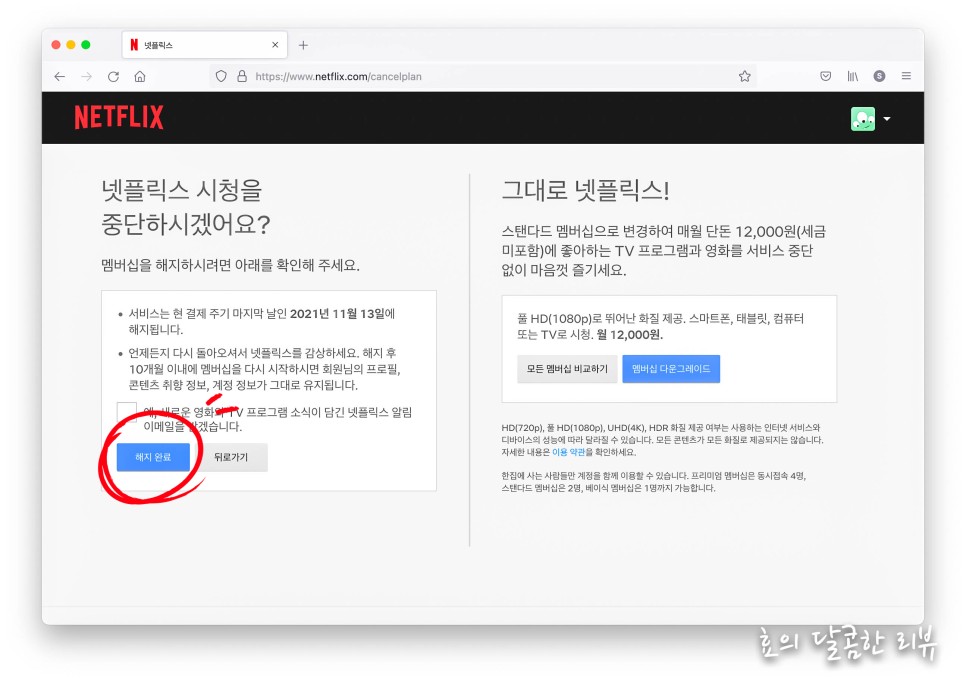This screenshot has width=966, height=680.
Task: Go to the browser home icon
Action: point(140,76)
